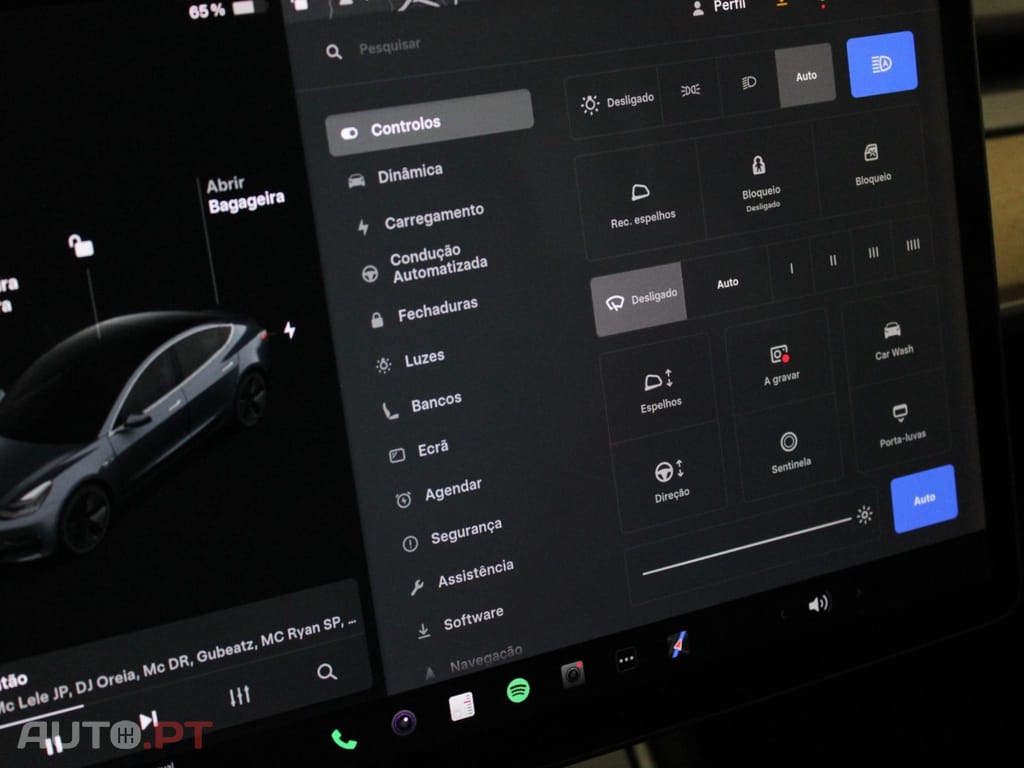
Task: Tap the volume speaker icon
Action: coord(818,603)
